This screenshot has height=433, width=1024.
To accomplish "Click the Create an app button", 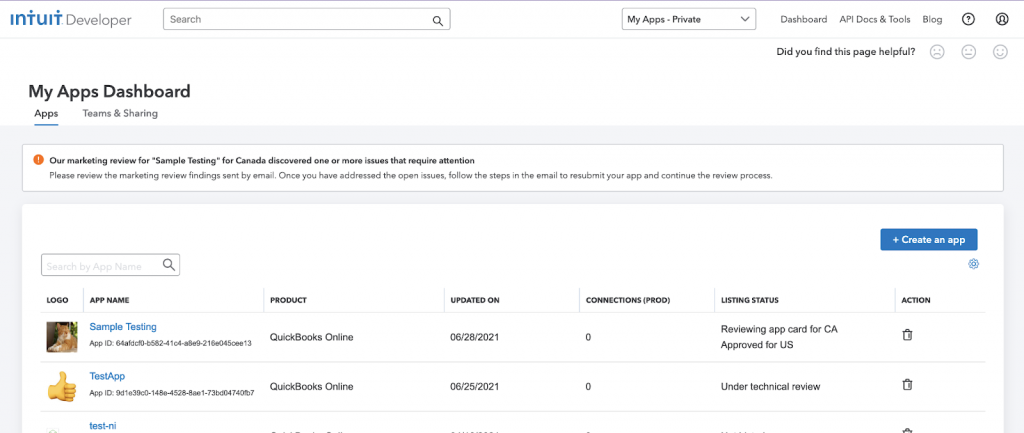I will click(x=929, y=240).
